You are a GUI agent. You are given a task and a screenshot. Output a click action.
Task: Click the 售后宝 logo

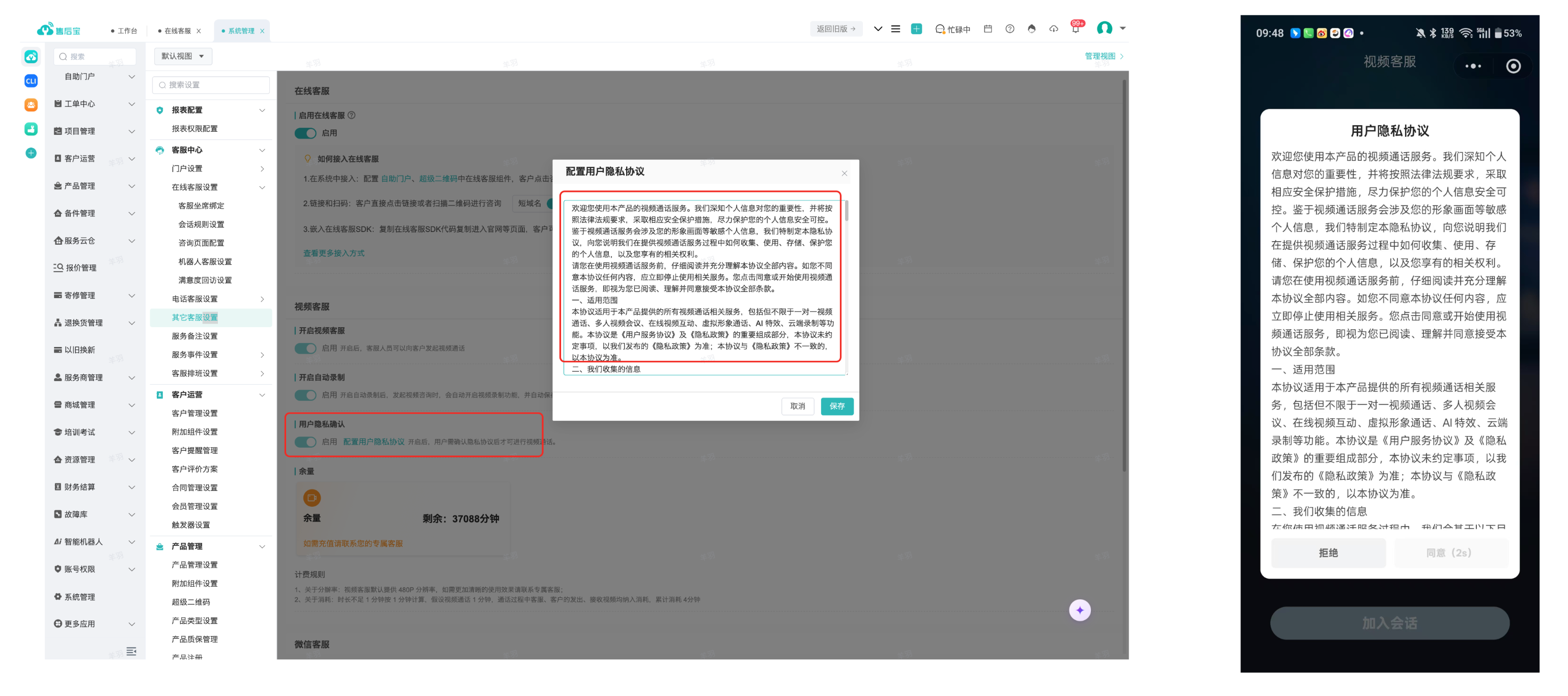pyautogui.click(x=59, y=29)
